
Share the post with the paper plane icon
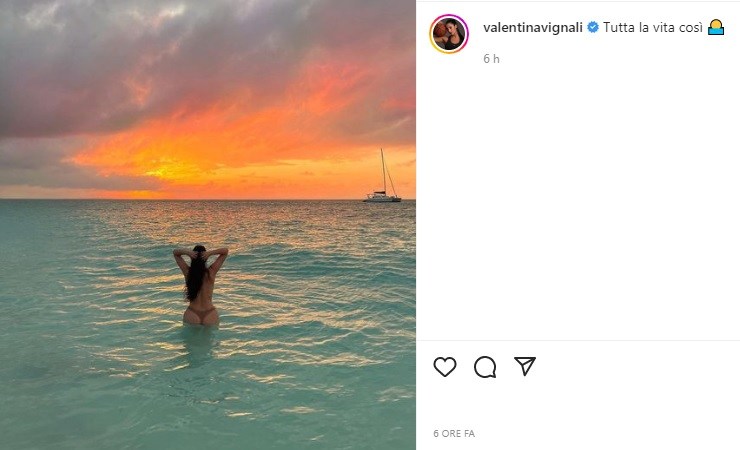point(525,366)
